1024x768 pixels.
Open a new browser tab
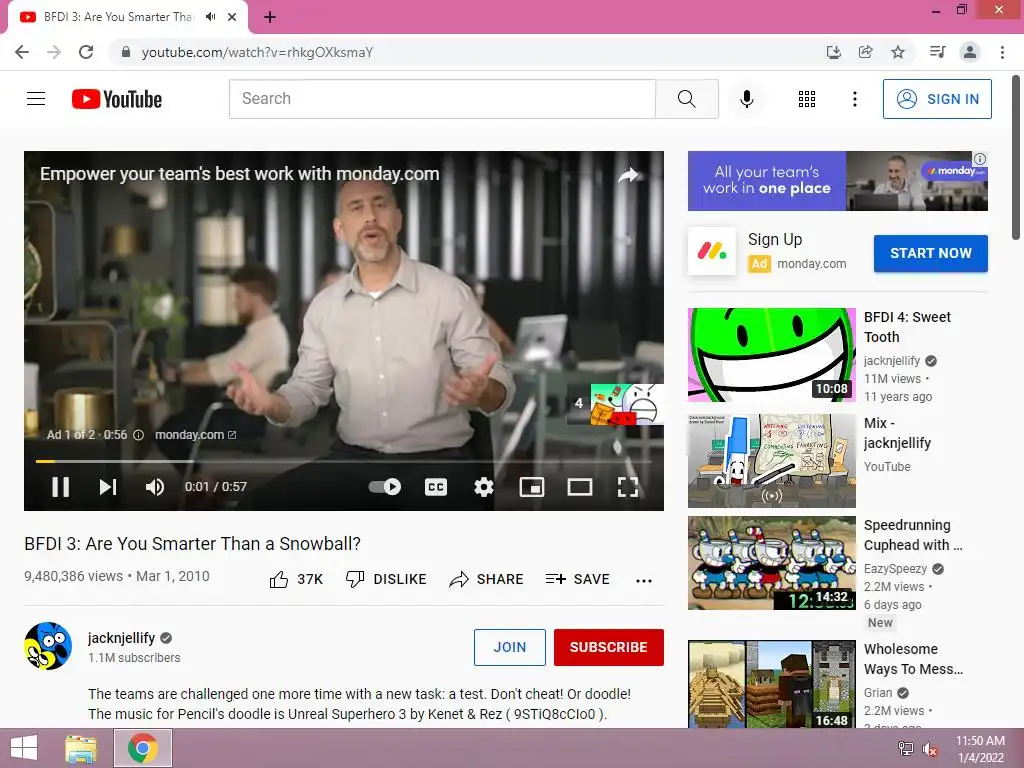coord(270,17)
